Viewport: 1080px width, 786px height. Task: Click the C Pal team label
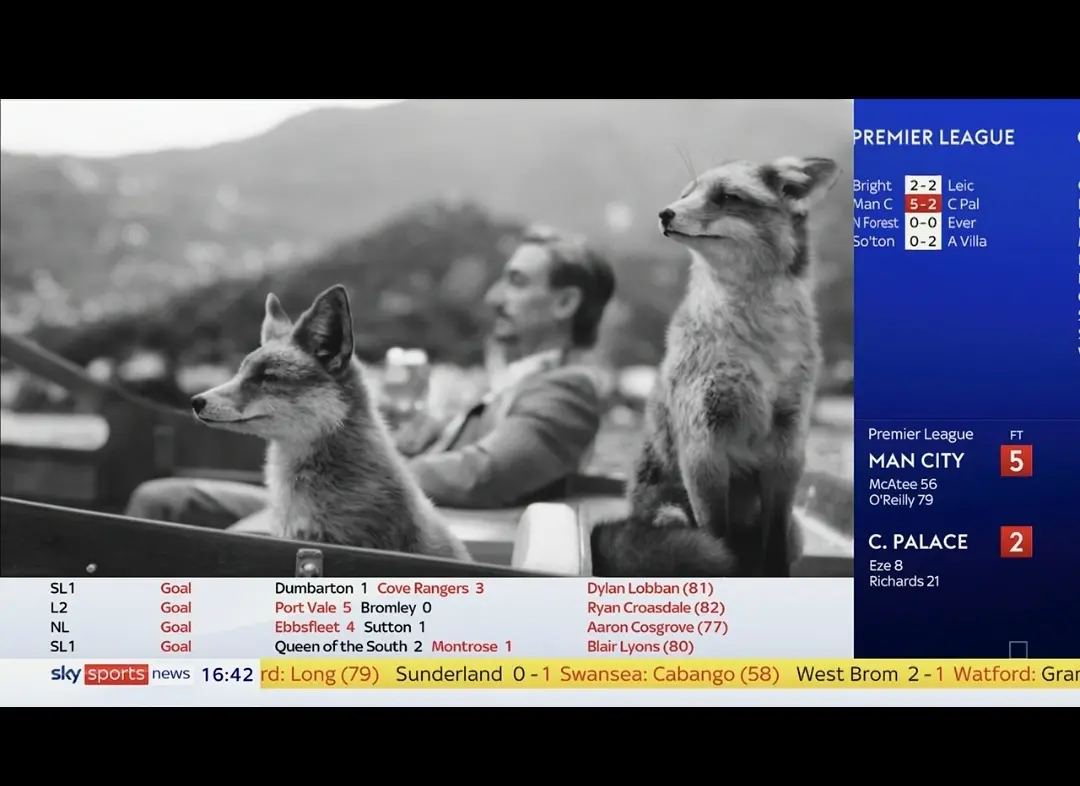click(963, 204)
